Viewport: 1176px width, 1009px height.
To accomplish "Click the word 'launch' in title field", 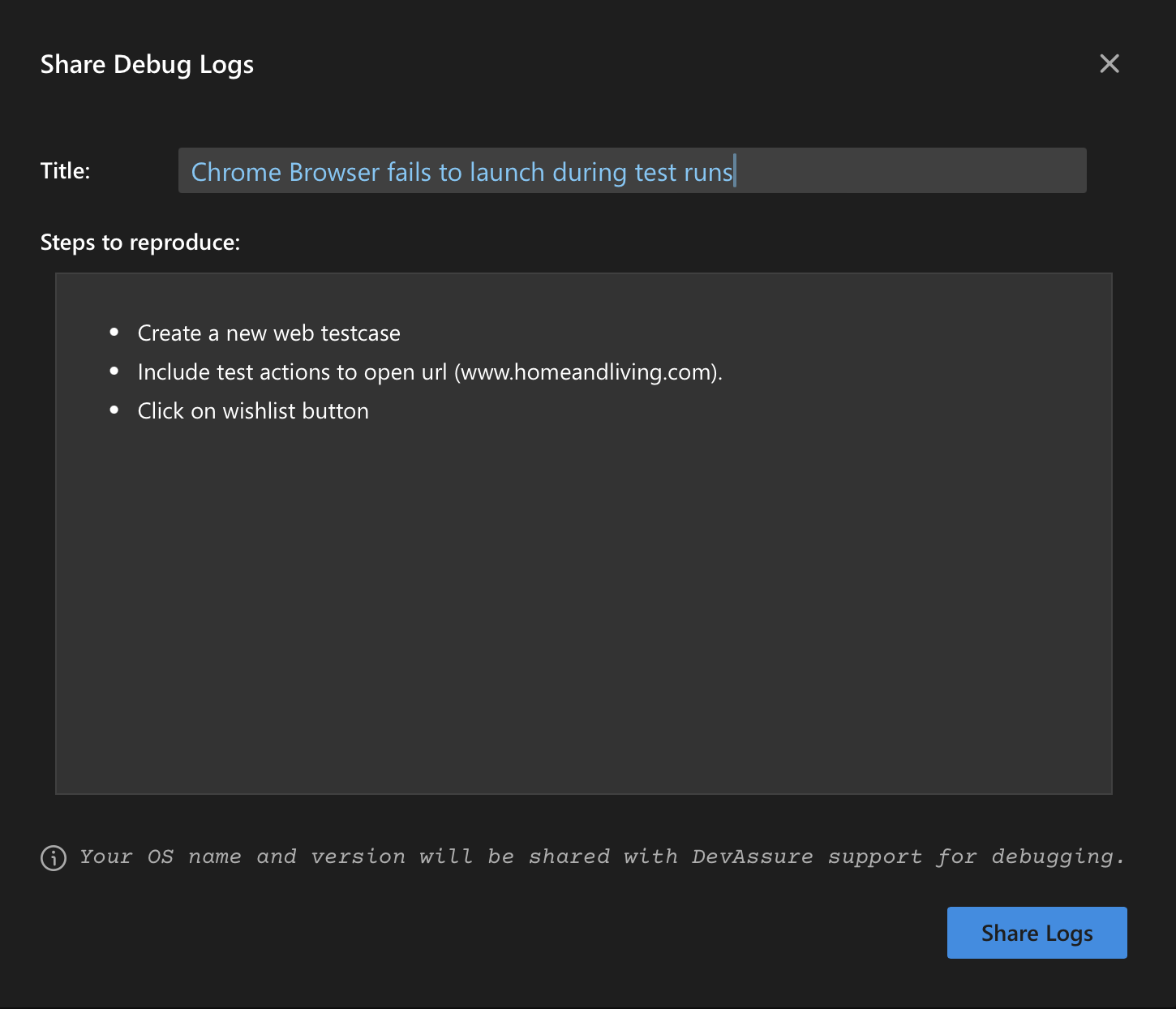I will 507,172.
